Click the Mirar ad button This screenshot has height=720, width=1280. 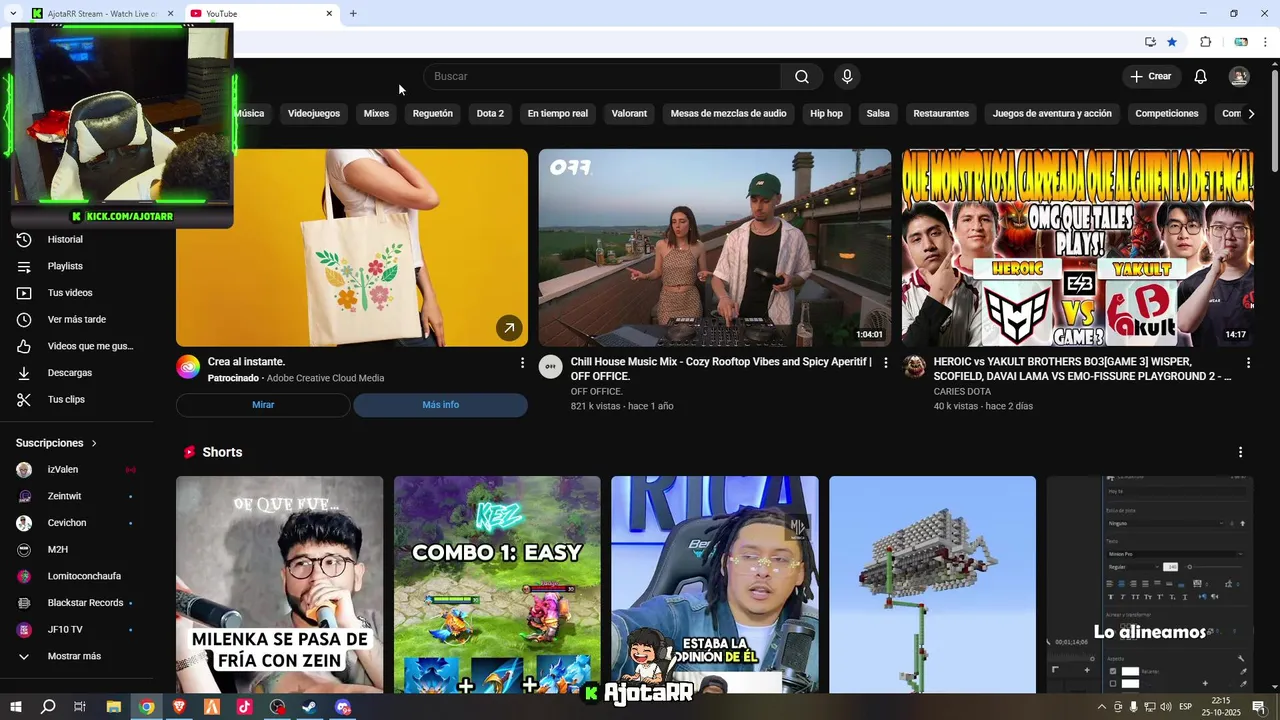pos(263,405)
